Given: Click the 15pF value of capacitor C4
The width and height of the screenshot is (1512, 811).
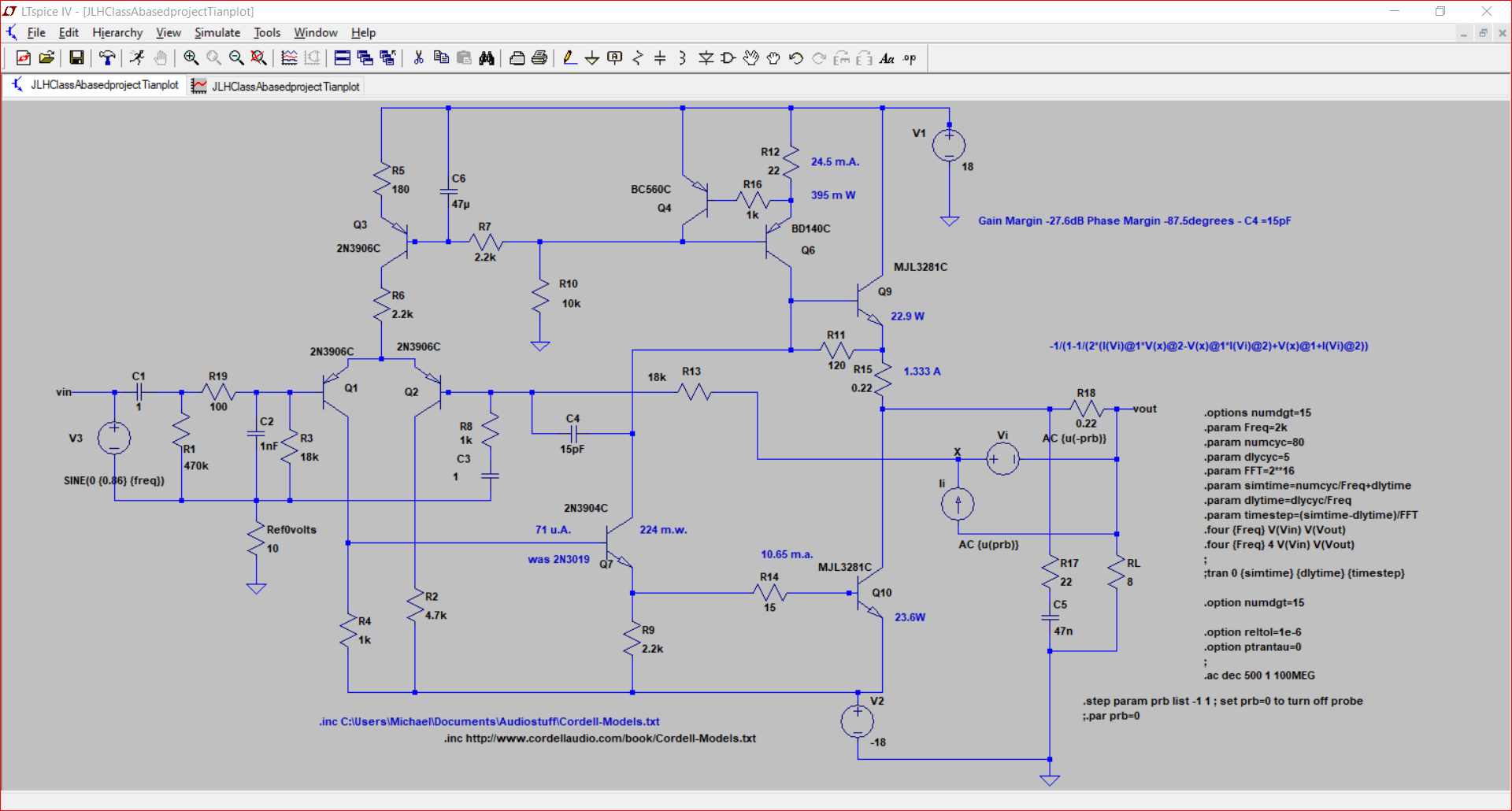Looking at the screenshot, I should (x=573, y=449).
